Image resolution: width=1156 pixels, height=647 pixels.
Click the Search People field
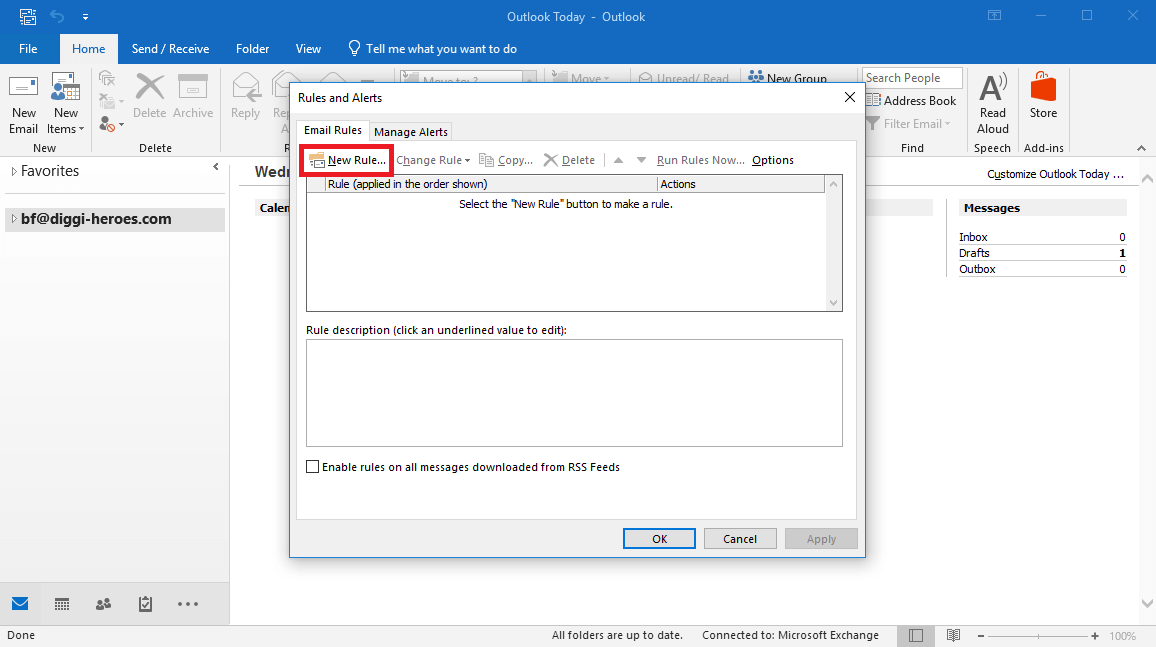pyautogui.click(x=911, y=77)
